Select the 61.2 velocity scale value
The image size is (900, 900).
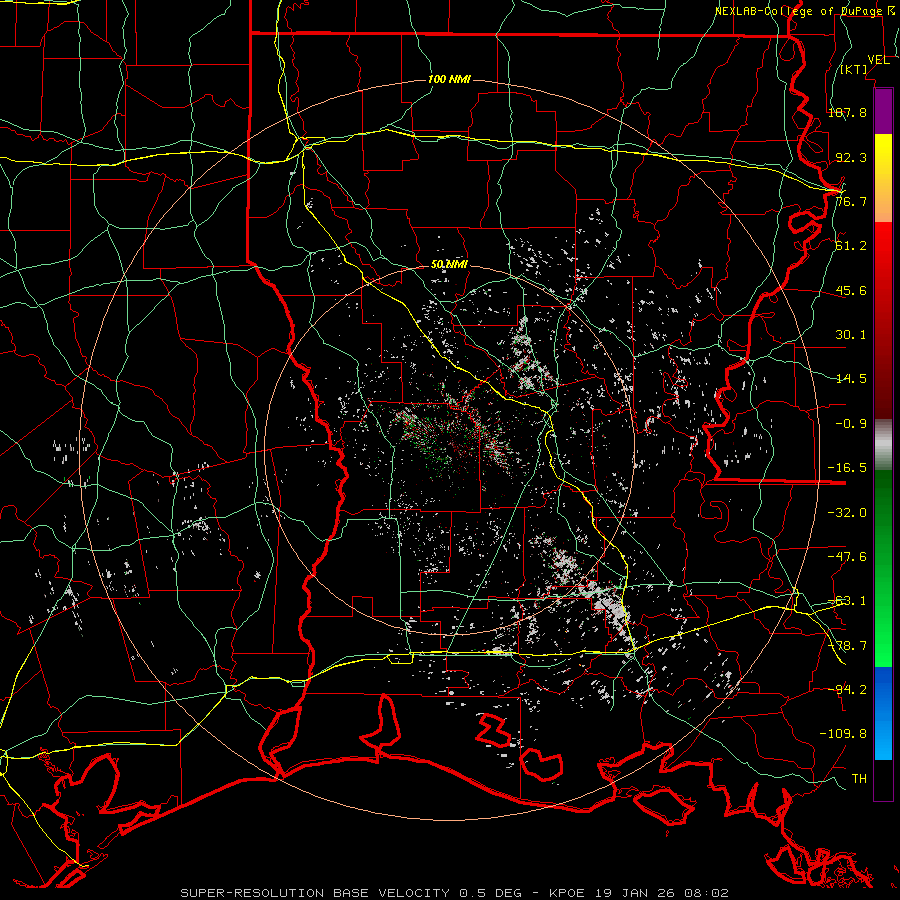(x=851, y=246)
